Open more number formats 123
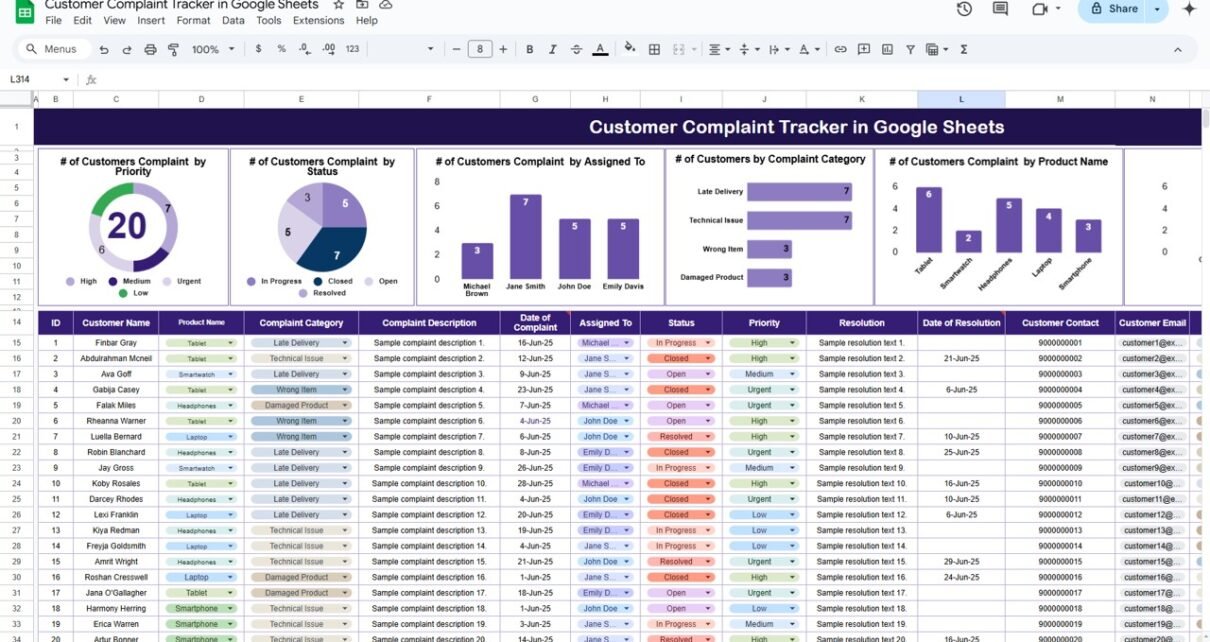This screenshot has width=1210, height=642. click(x=352, y=49)
